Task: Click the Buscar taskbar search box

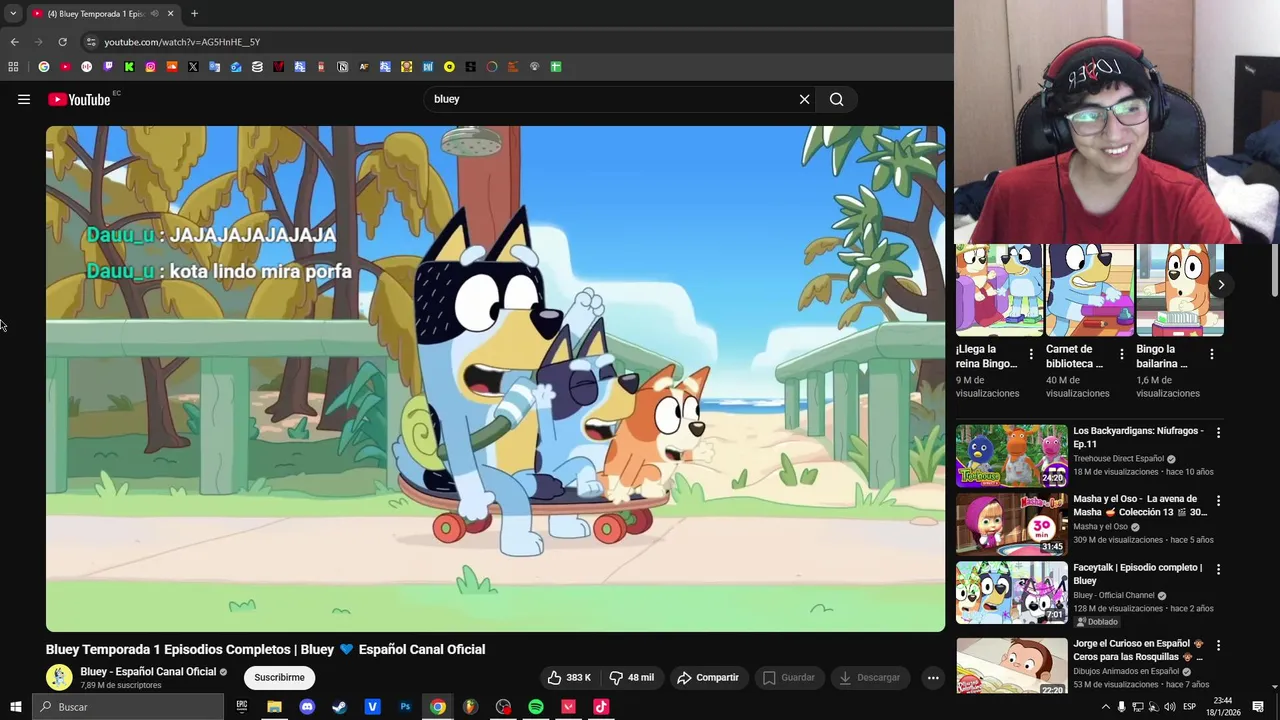Action: [129, 707]
